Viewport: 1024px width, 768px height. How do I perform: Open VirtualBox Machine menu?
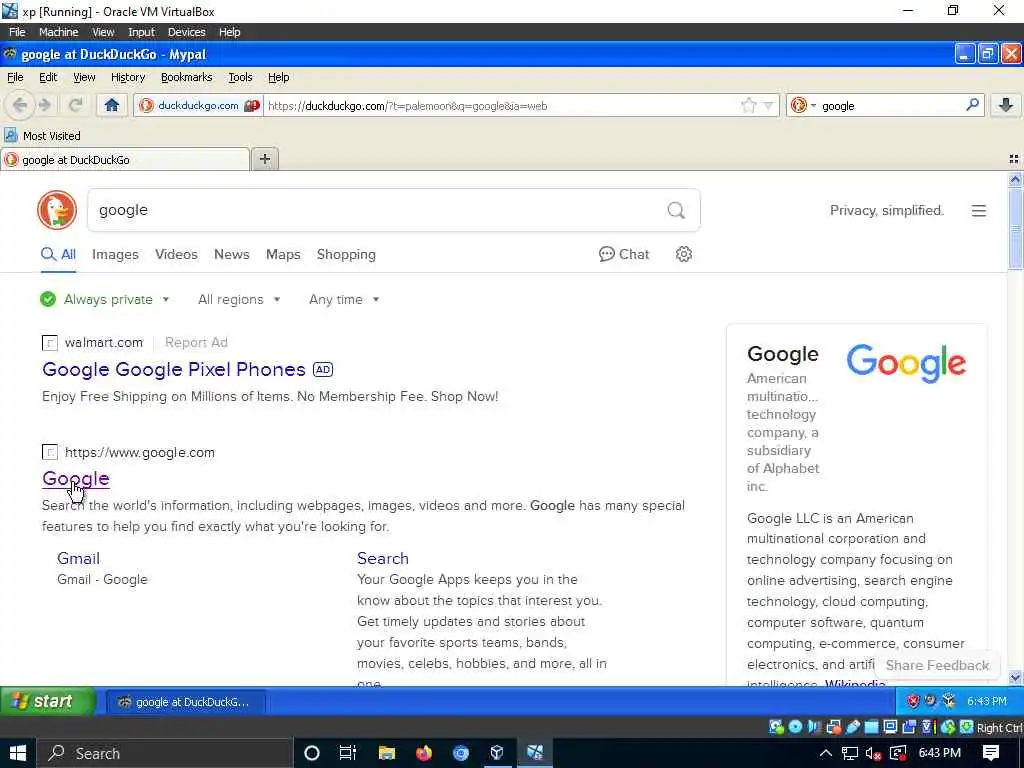[x=58, y=32]
